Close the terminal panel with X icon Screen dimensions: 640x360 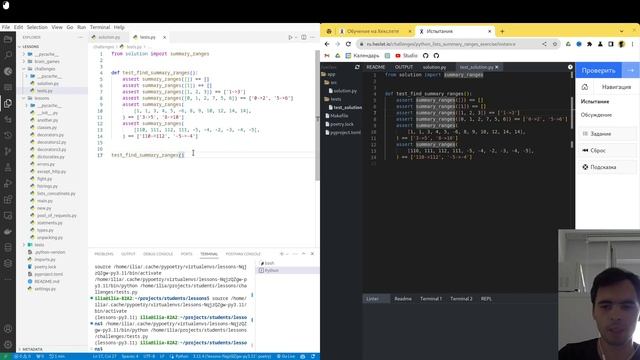pos(312,254)
